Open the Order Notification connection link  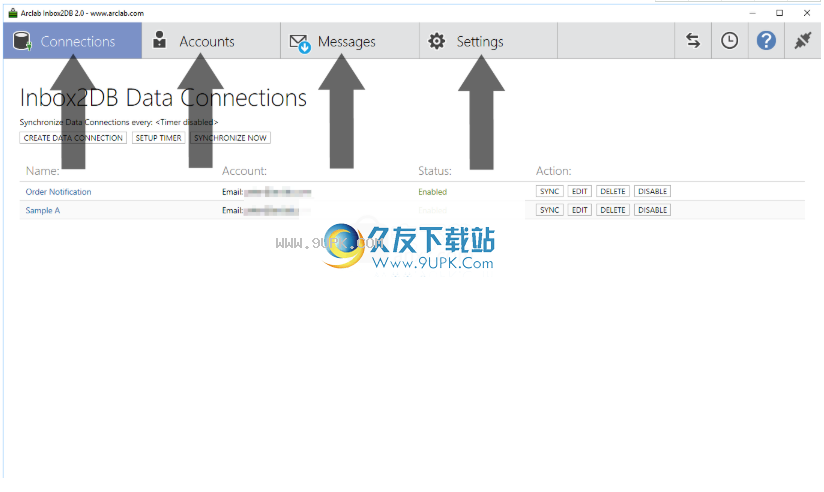(x=58, y=192)
